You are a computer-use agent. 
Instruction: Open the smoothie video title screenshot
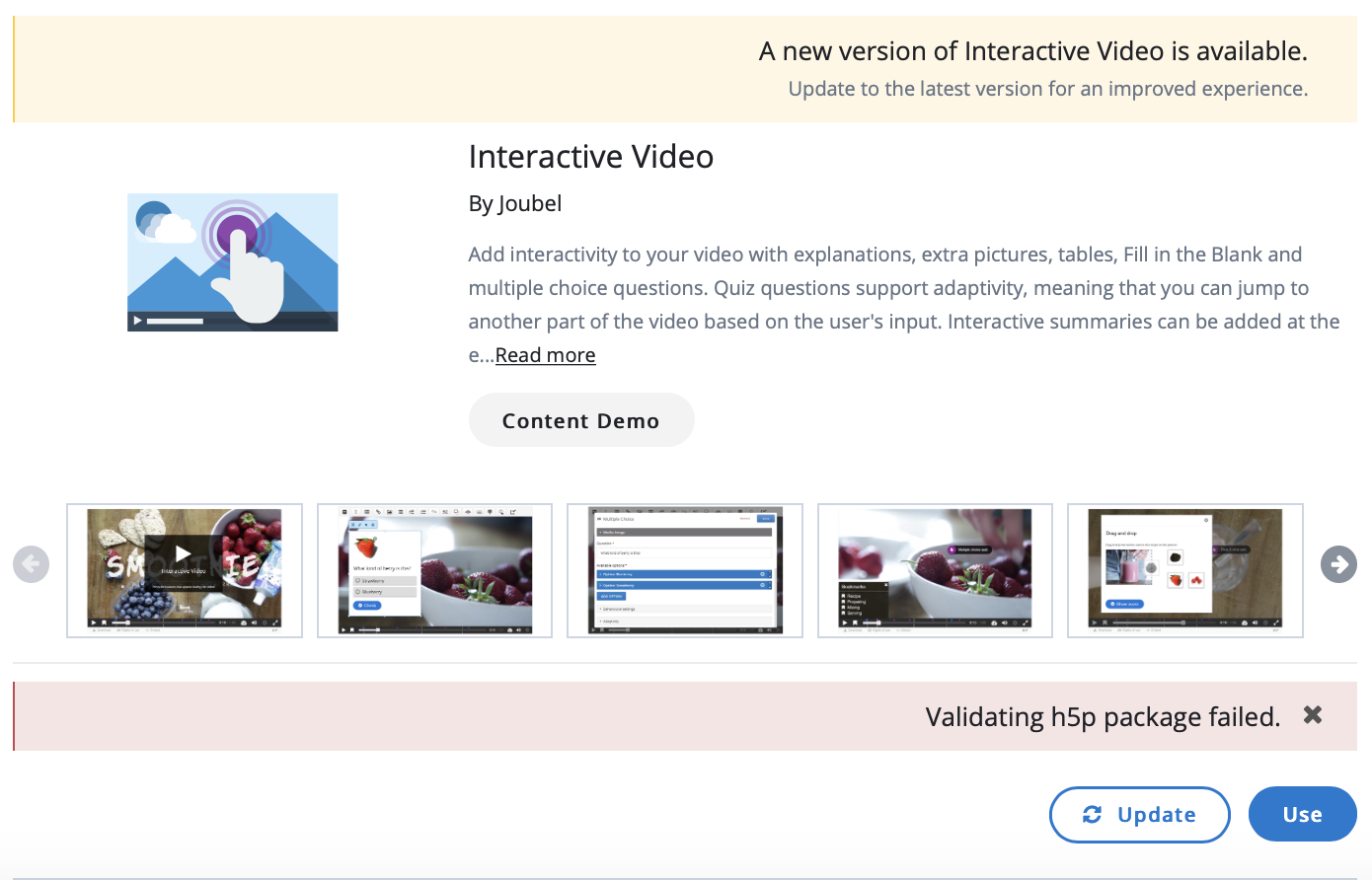coord(185,570)
